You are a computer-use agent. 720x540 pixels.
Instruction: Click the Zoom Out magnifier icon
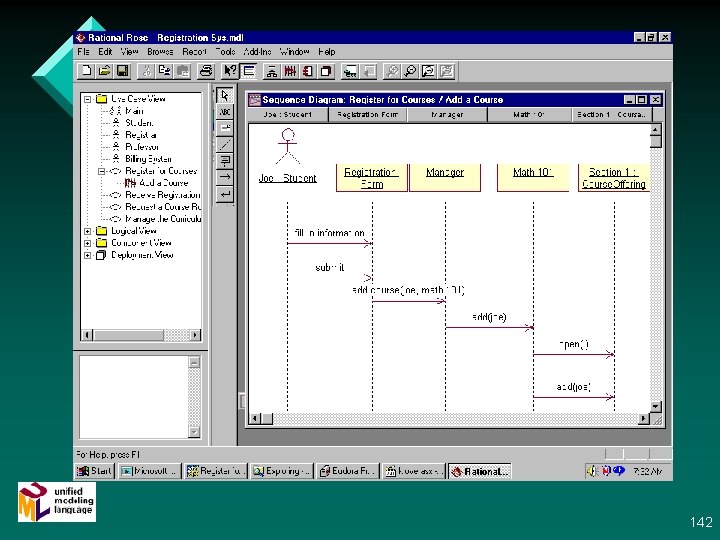pyautogui.click(x=410, y=71)
